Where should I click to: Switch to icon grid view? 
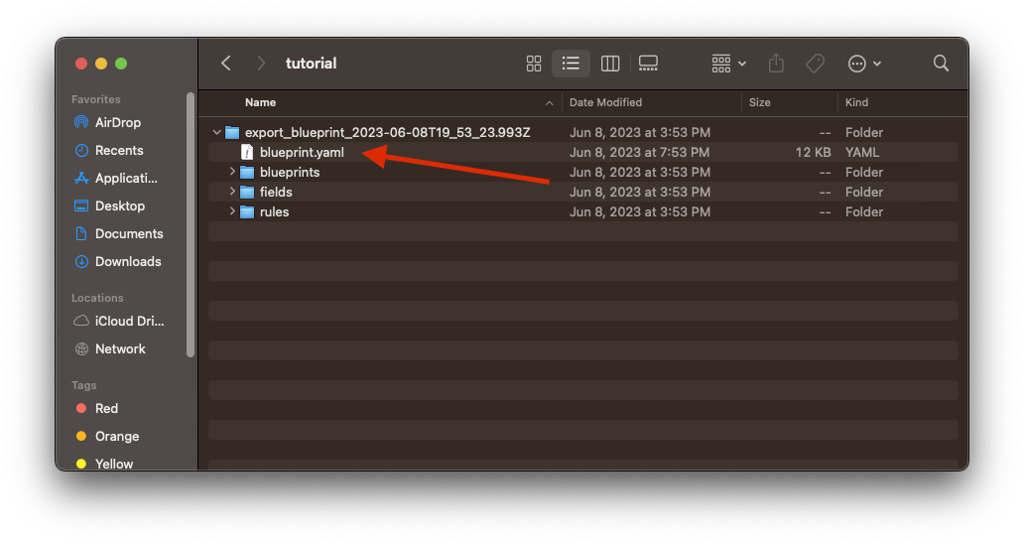[x=534, y=63]
